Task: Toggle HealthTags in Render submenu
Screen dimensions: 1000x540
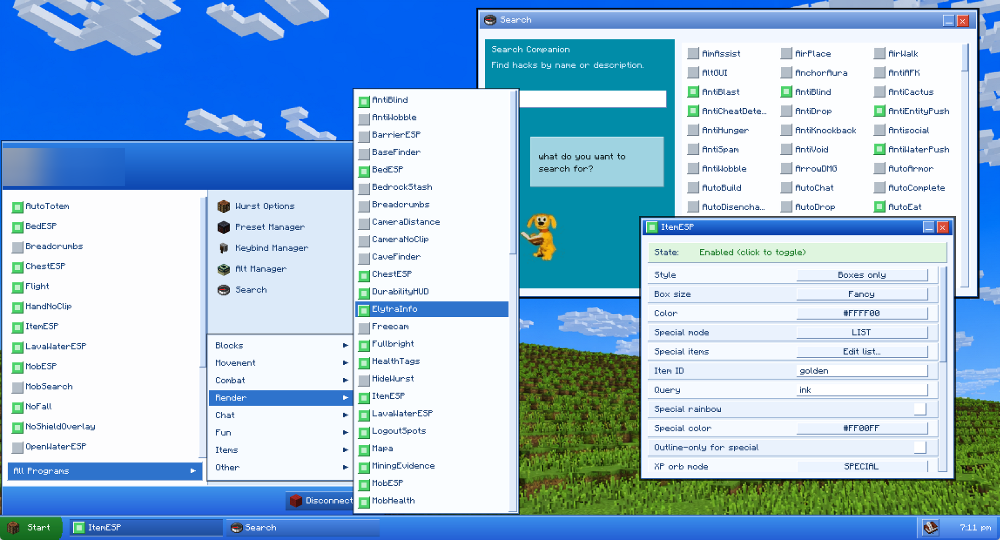Action: (x=364, y=361)
